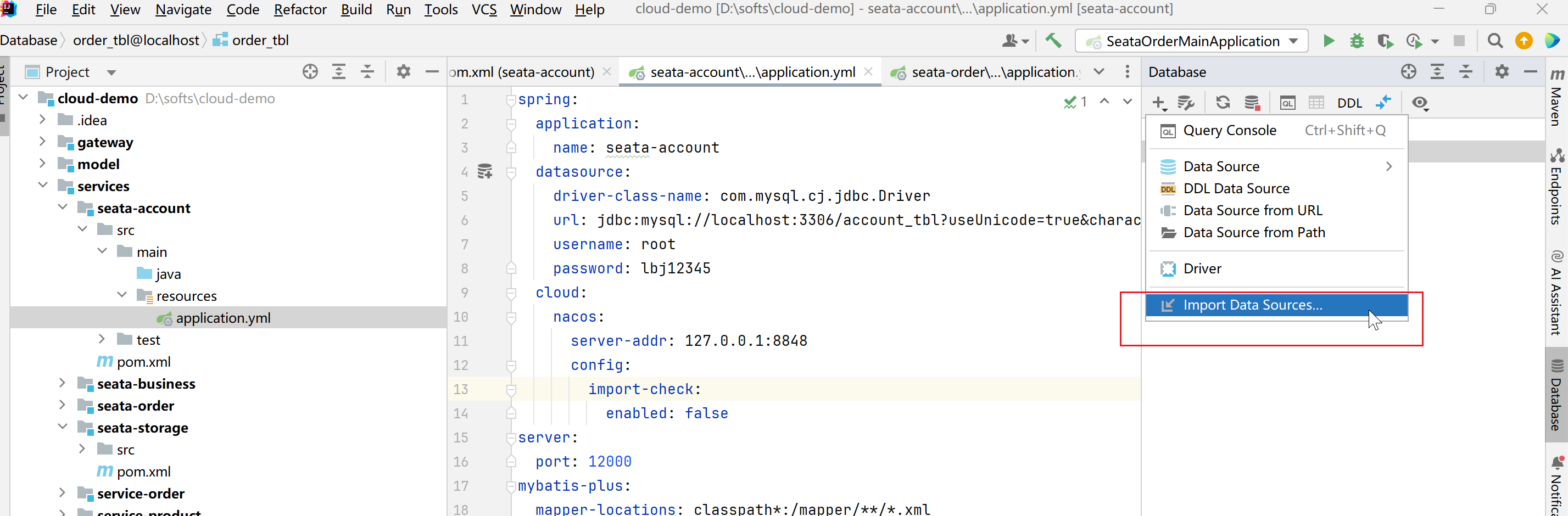Switch to the seata-order application.yml tab
The height and width of the screenshot is (516, 1568).
click(x=986, y=72)
